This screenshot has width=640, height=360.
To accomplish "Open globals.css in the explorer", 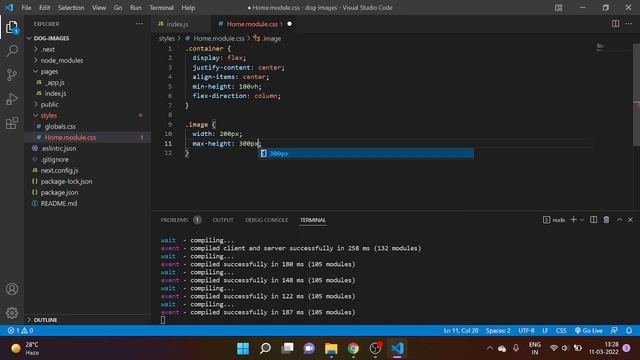I will coord(60,126).
